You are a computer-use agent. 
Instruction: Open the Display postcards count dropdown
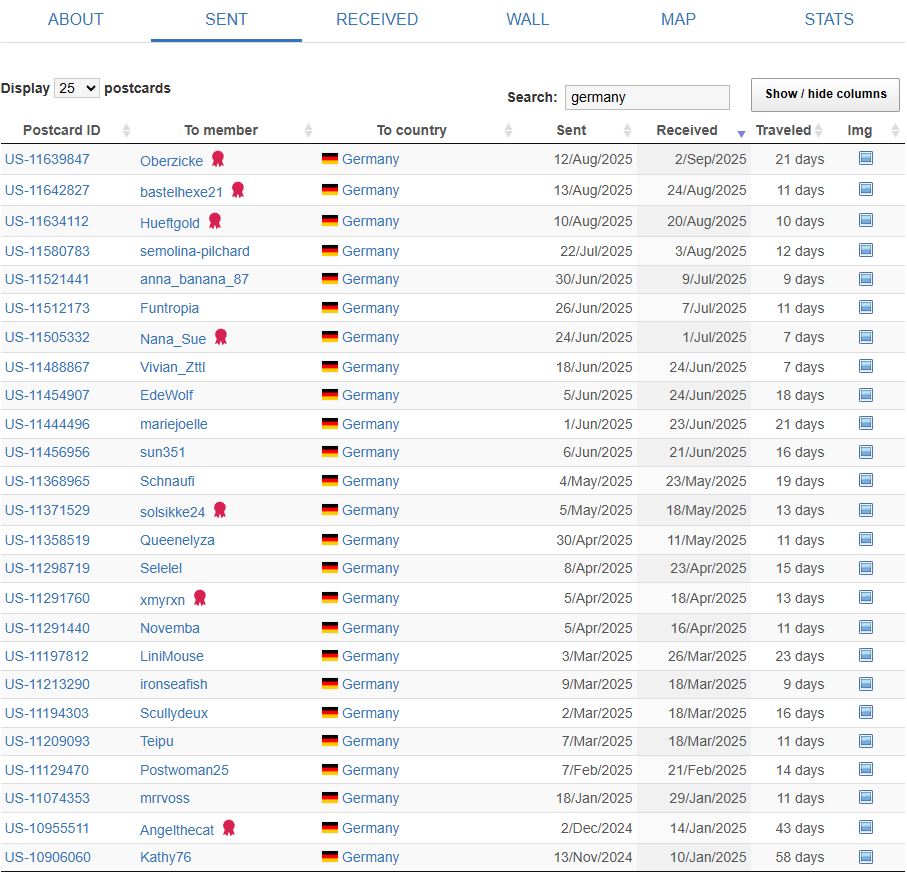click(x=77, y=88)
